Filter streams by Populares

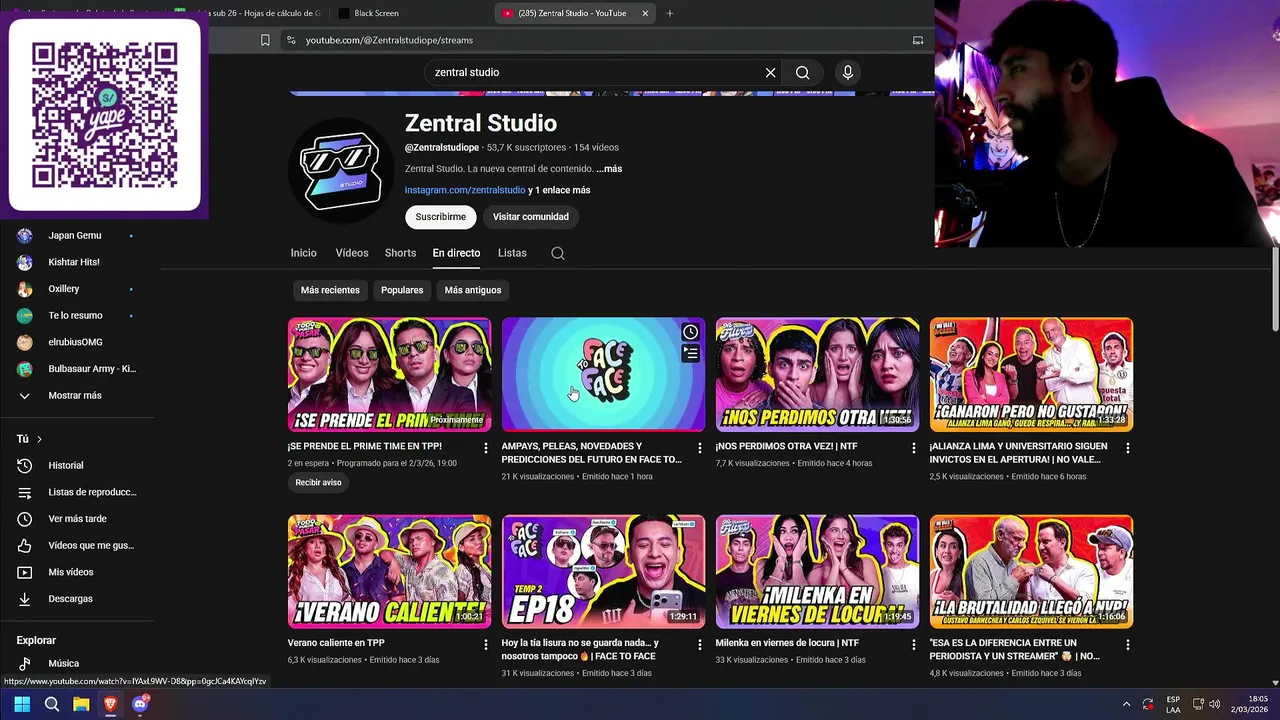pos(402,290)
